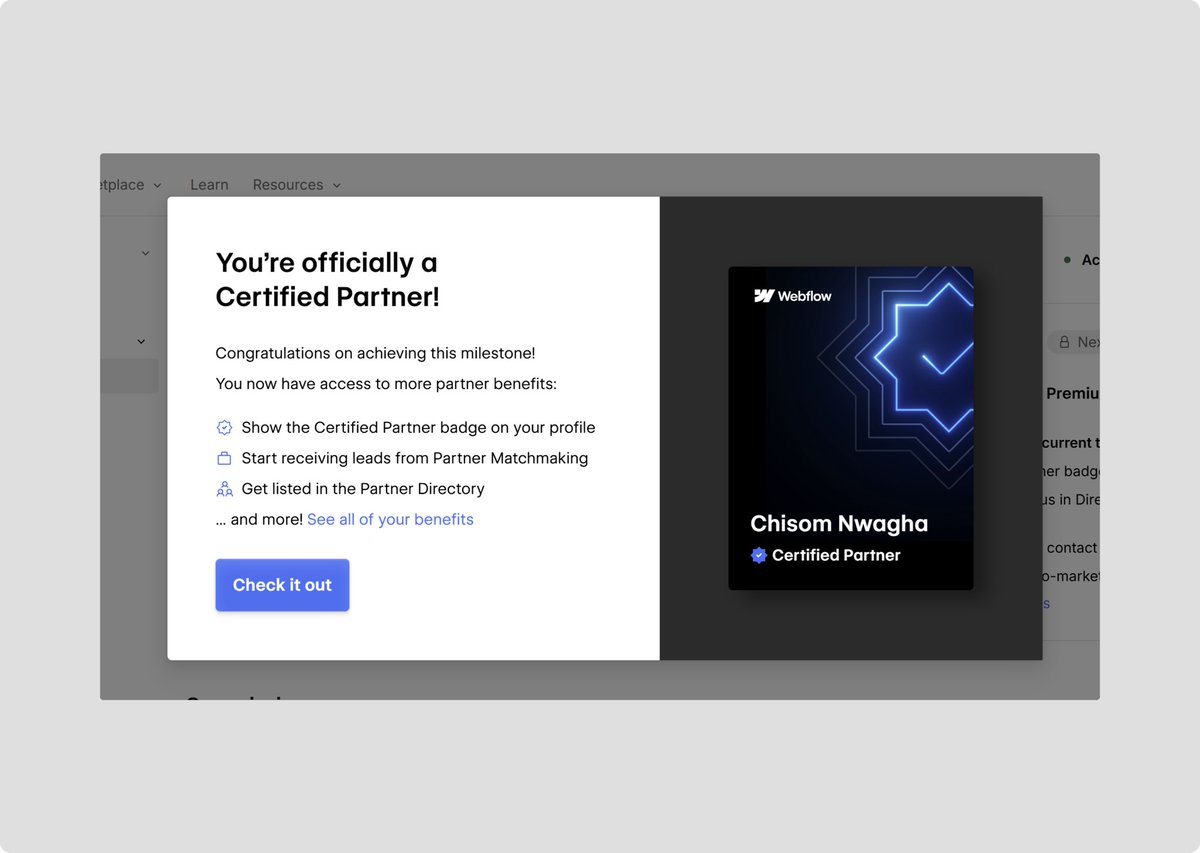The image size is (1200, 853).
Task: Select the Chisom Nwagha certificate card
Action: (850, 428)
